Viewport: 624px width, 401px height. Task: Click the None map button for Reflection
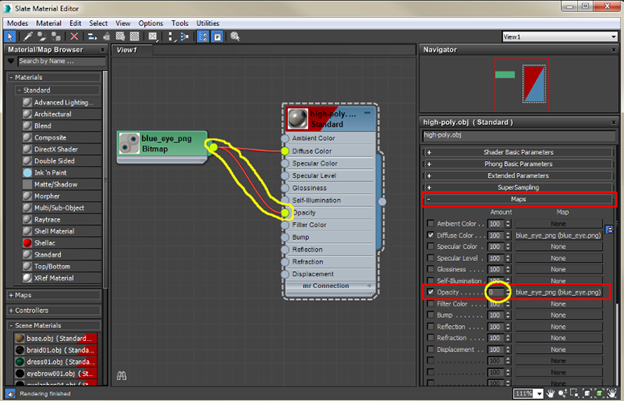[x=558, y=326]
